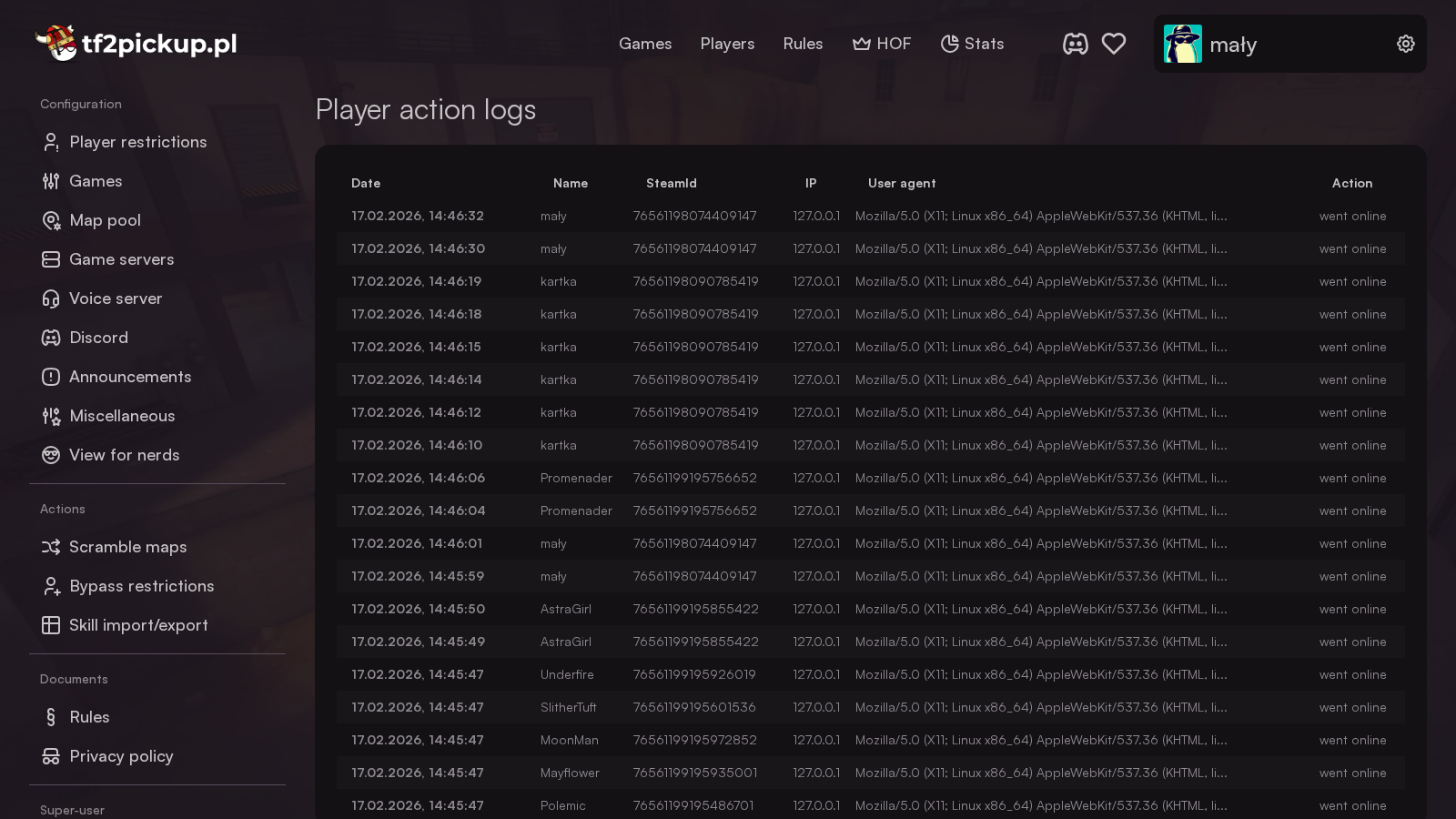Navigate to the Stats section

point(972,43)
